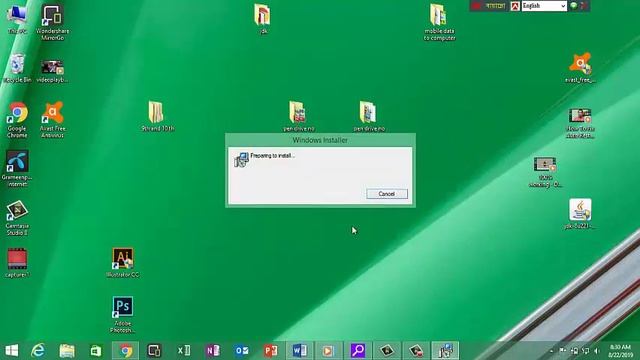The height and width of the screenshot is (360, 640).
Task: Open the Windows Store from taskbar
Action: pos(96,351)
